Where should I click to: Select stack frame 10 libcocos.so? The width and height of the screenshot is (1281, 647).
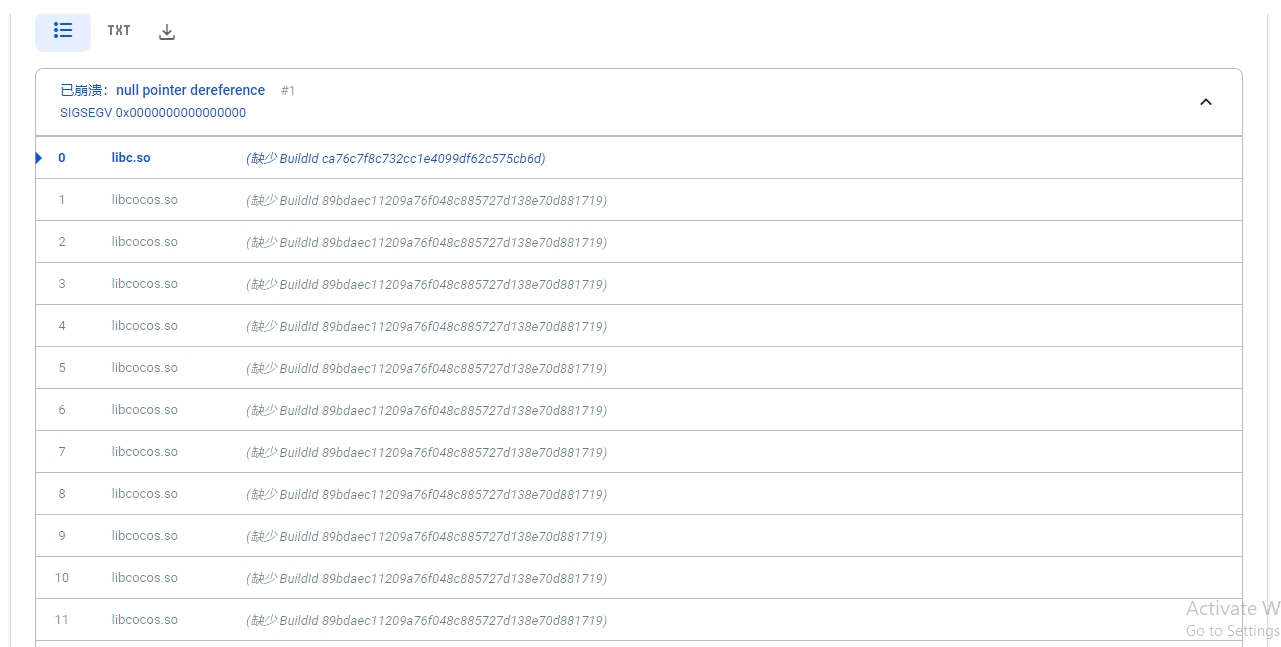[x=145, y=578]
